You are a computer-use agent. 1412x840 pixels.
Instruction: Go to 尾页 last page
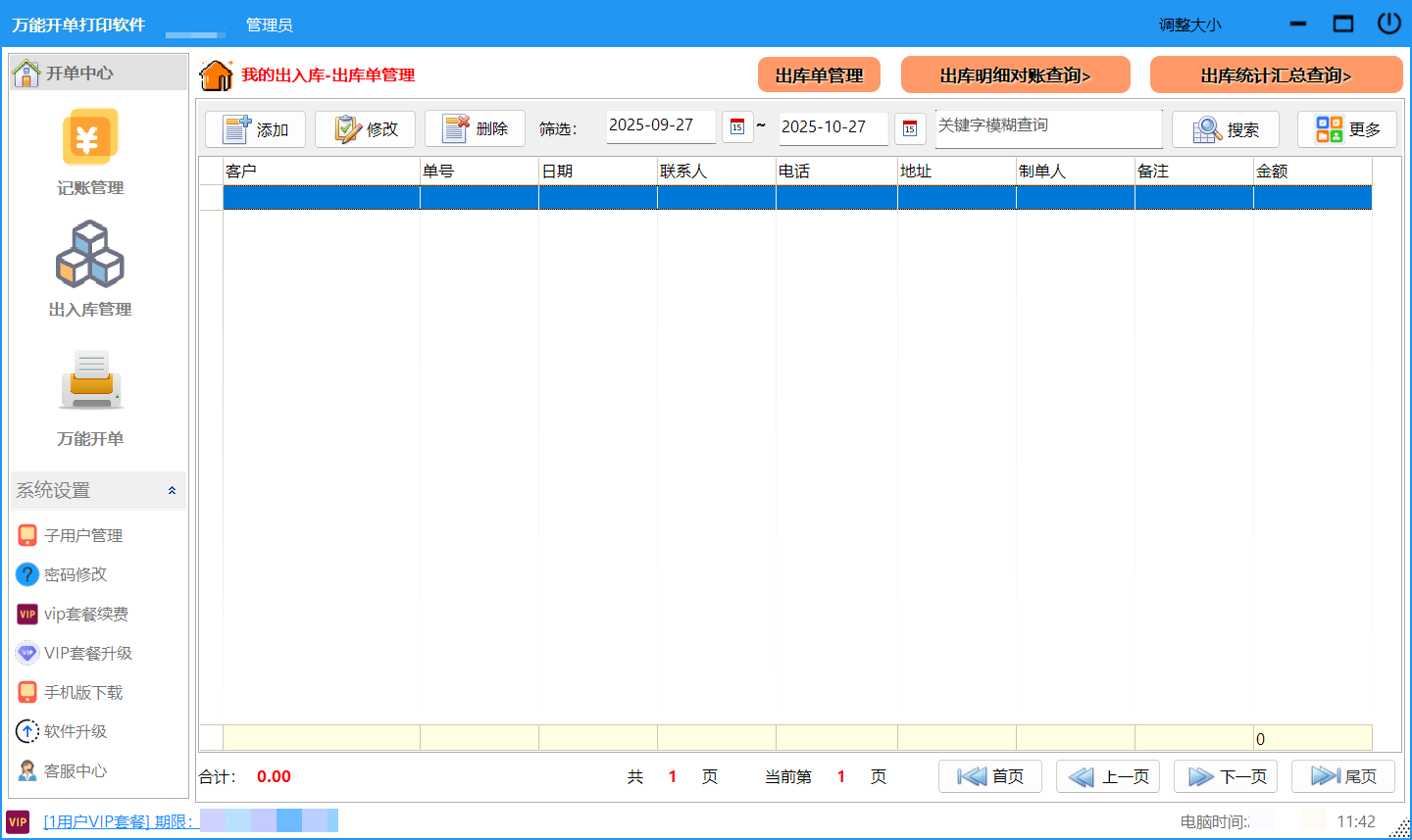(1343, 776)
